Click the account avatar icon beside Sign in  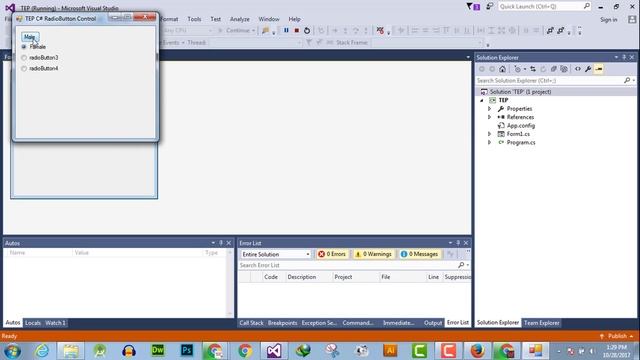point(632,19)
